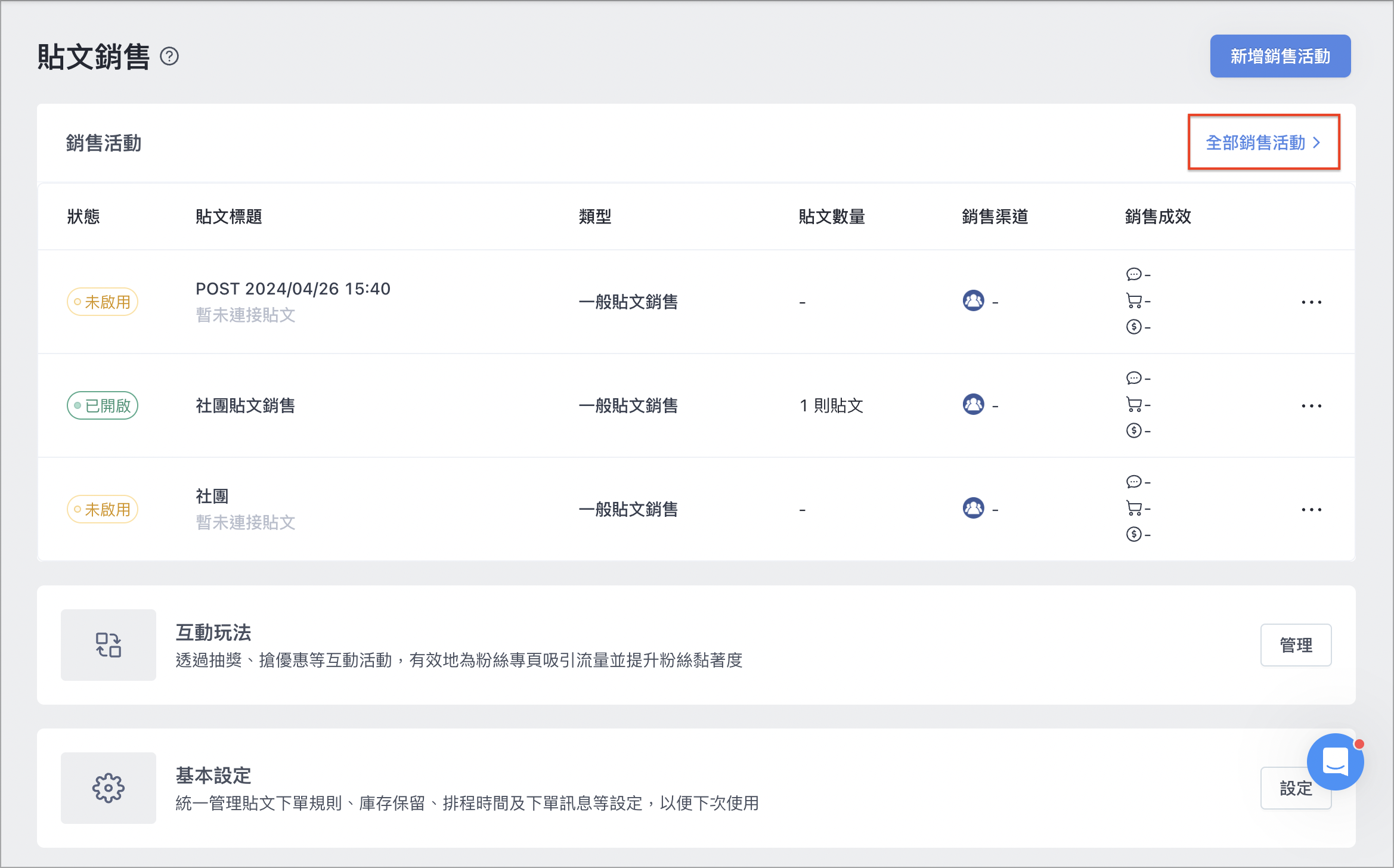Click 互動玩法 heading
Screen dimensions: 1394x868
[x=213, y=633]
